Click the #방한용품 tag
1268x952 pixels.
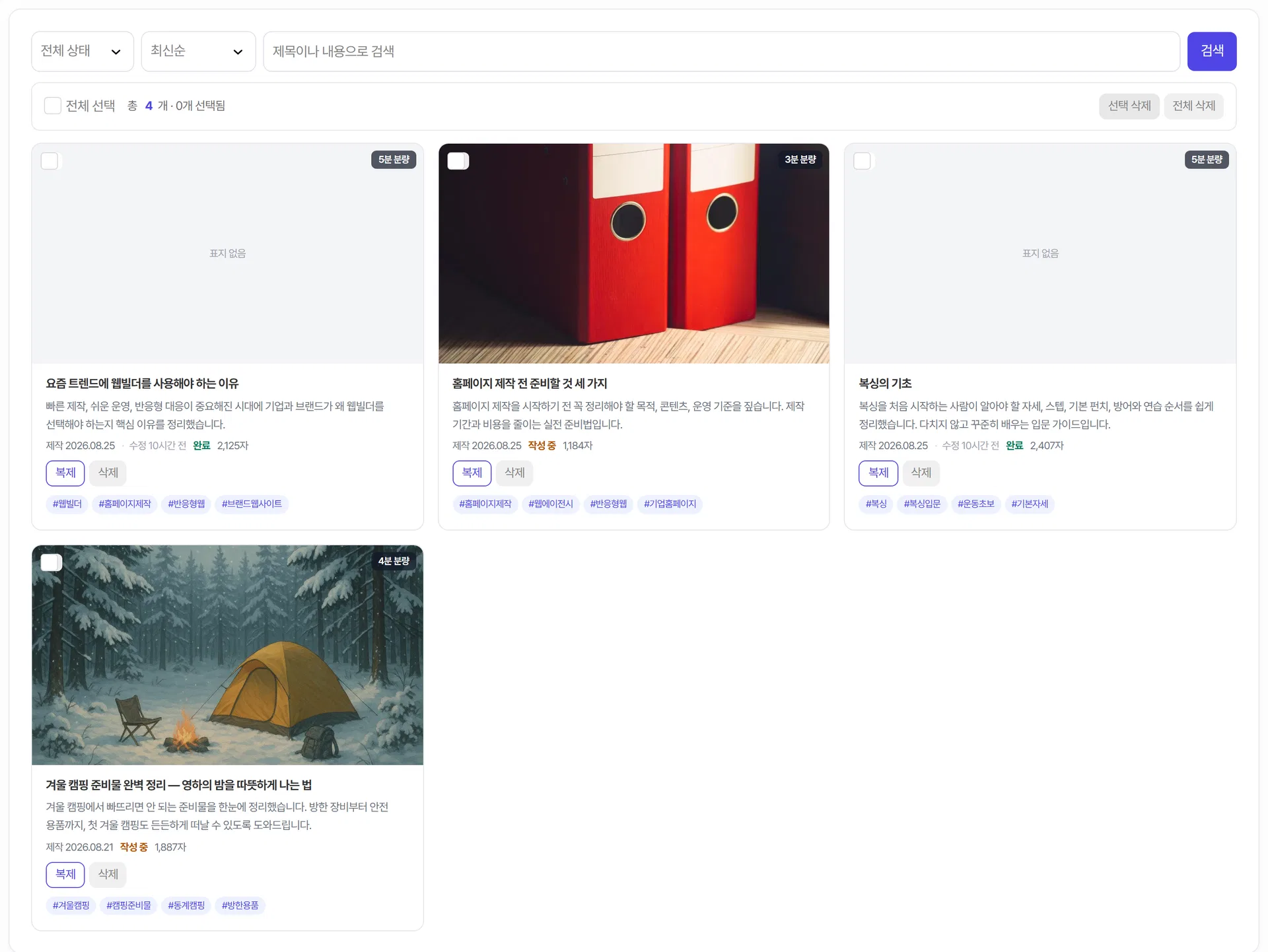[240, 905]
